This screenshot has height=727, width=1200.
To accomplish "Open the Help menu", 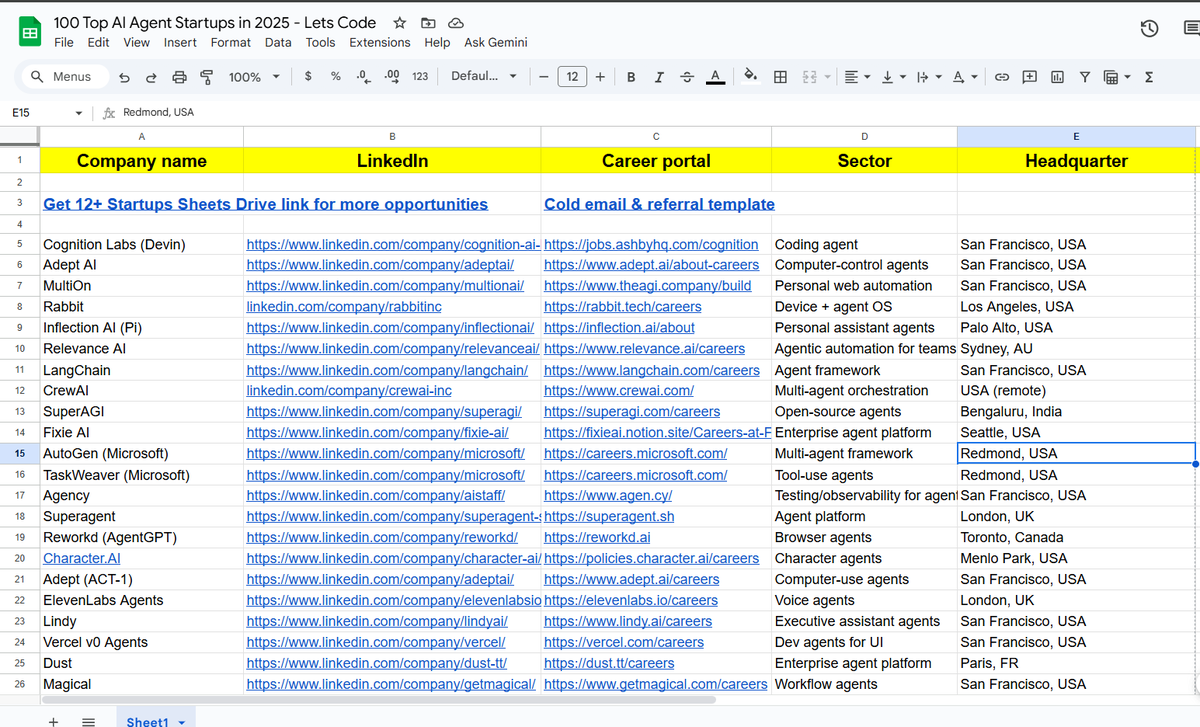I will pos(437,42).
